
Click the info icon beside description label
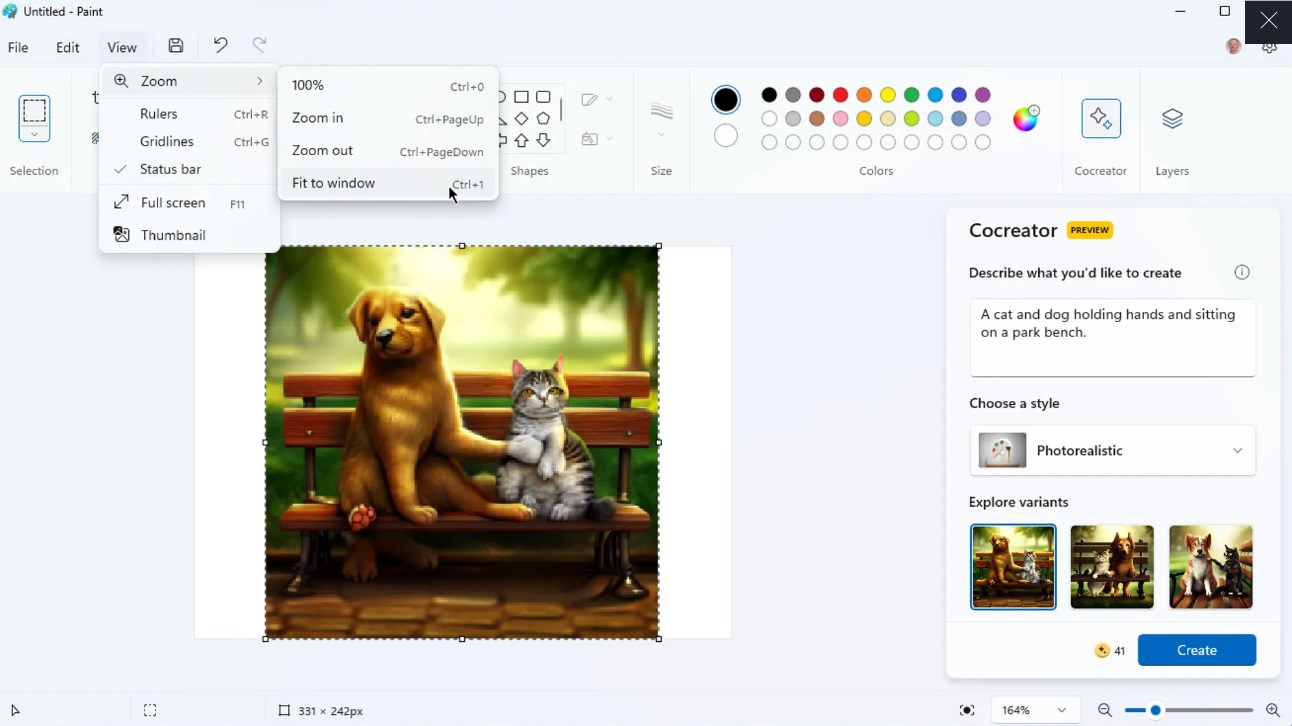[x=1242, y=272]
